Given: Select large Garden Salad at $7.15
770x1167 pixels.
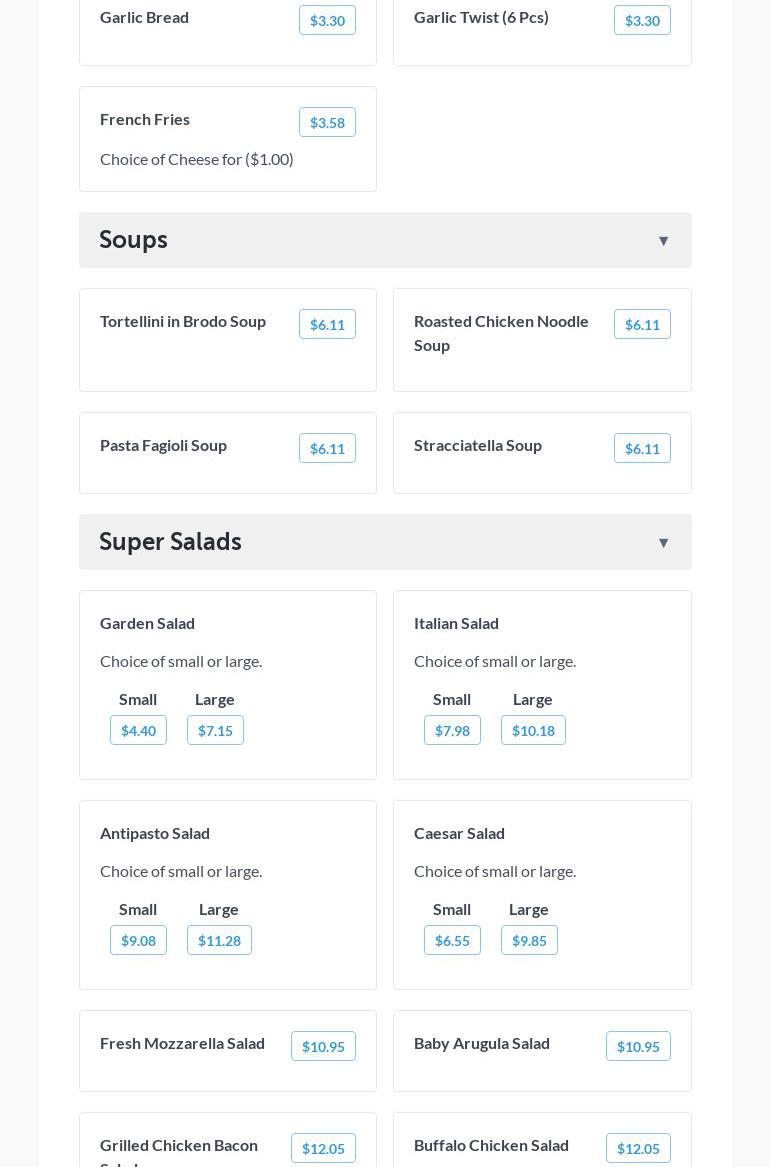Looking at the screenshot, I should (x=215, y=730).
